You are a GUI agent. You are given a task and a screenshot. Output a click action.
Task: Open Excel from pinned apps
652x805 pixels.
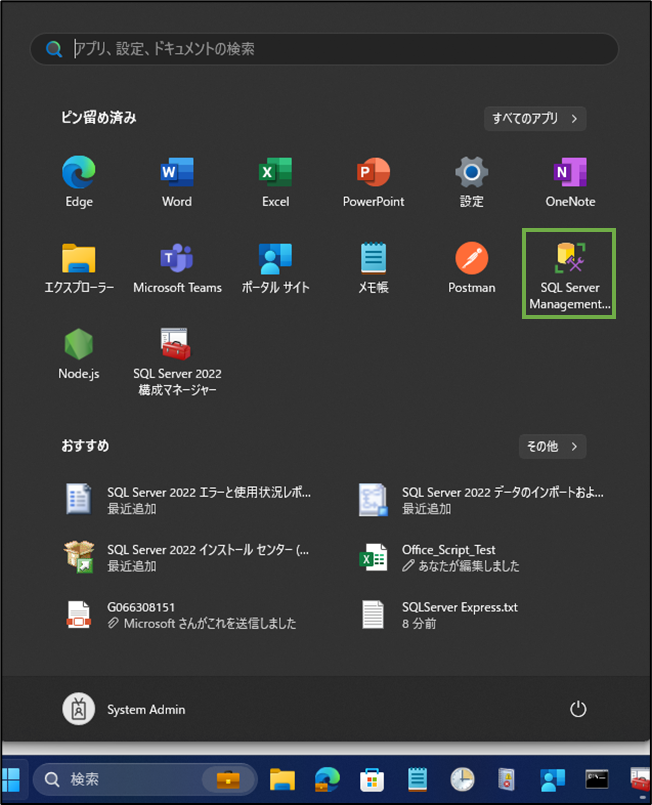276,182
